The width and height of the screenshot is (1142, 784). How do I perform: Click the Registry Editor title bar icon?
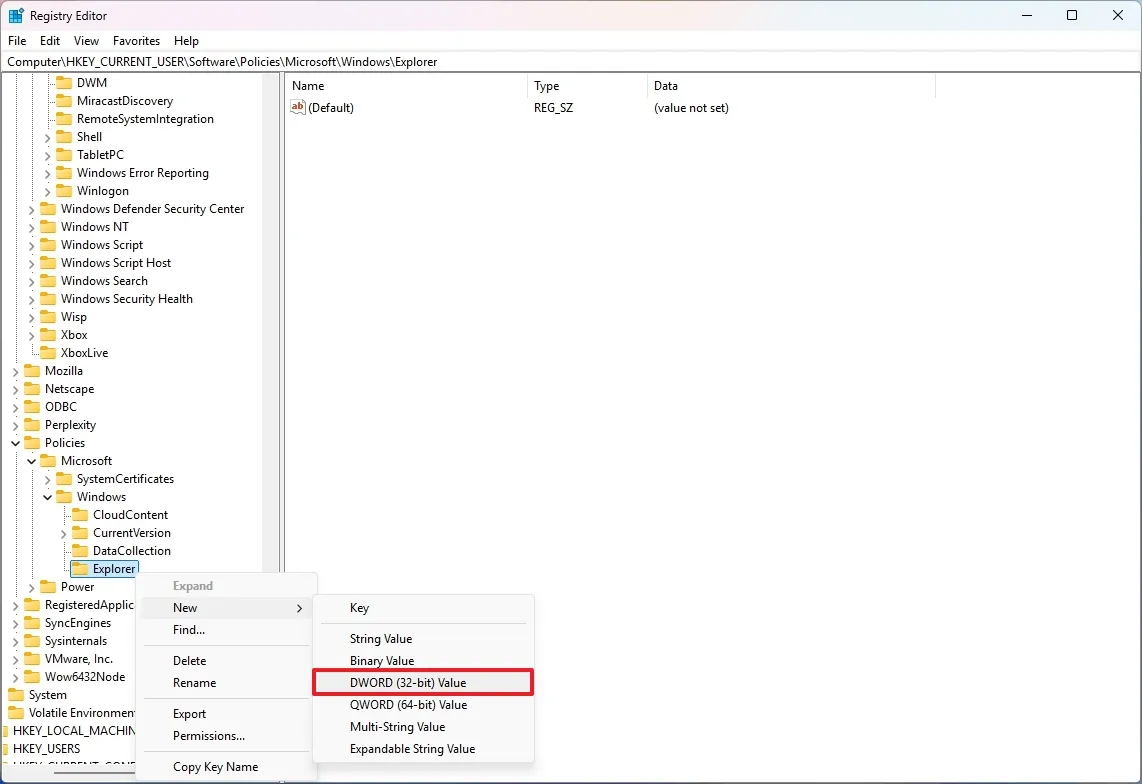(x=16, y=15)
